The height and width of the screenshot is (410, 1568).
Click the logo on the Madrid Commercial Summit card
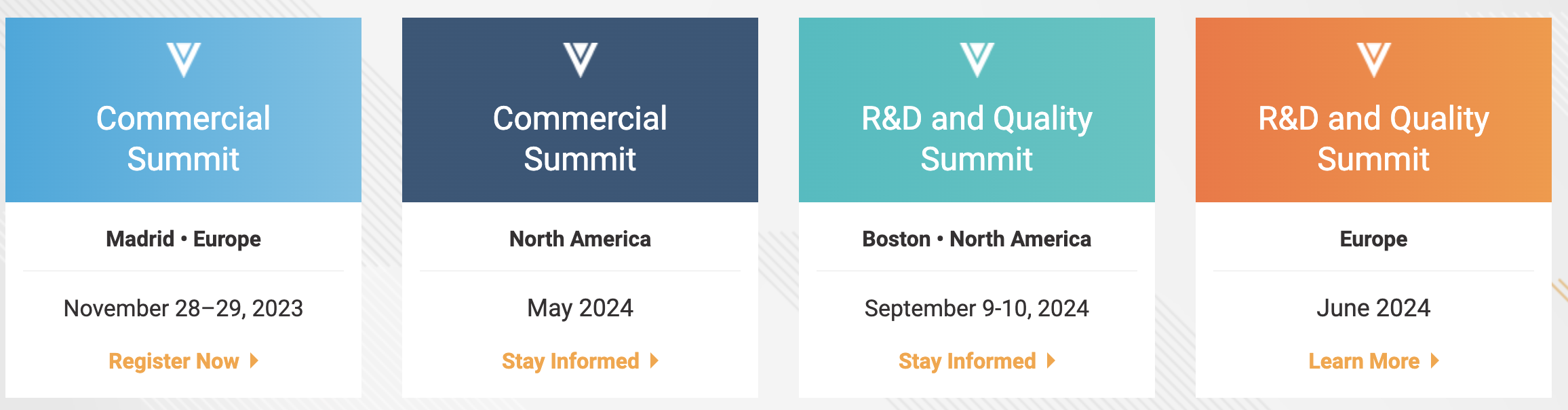tap(184, 60)
